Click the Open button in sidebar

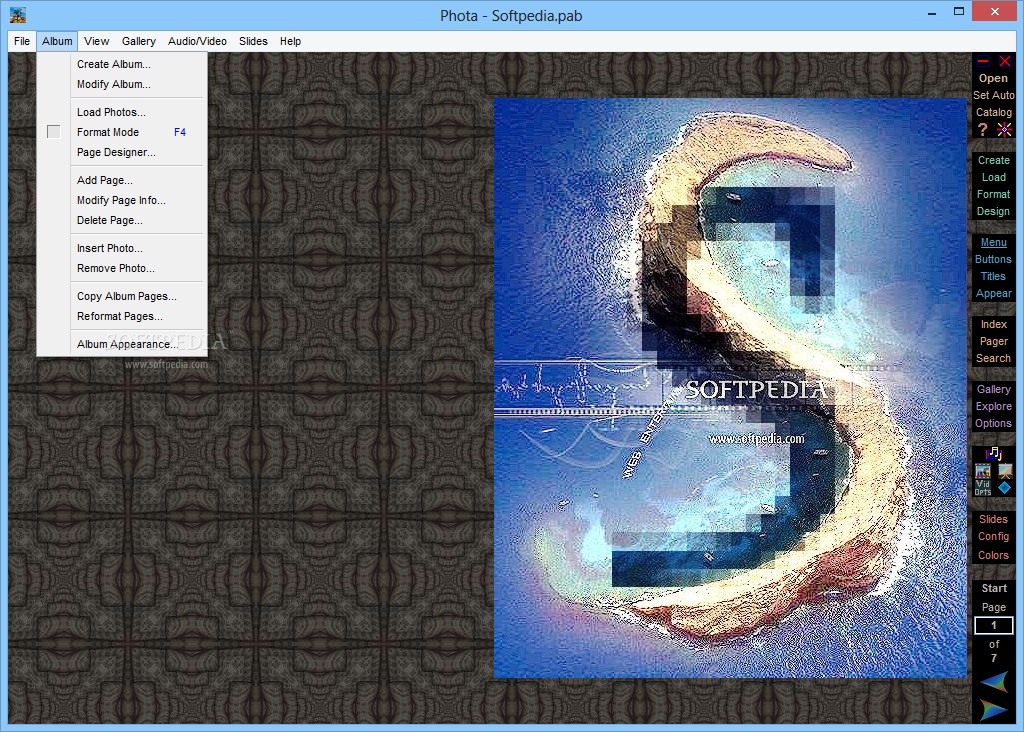(x=993, y=78)
